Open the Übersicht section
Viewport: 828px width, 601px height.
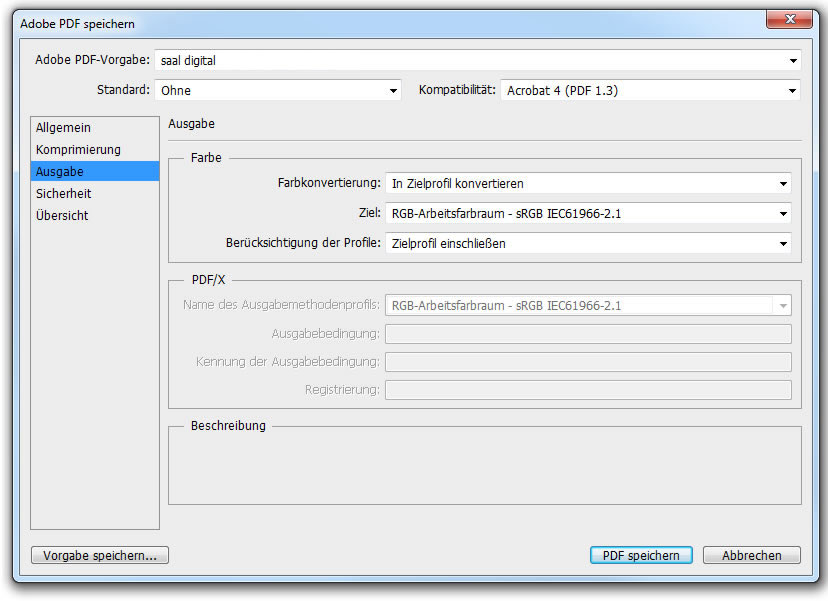pos(62,216)
